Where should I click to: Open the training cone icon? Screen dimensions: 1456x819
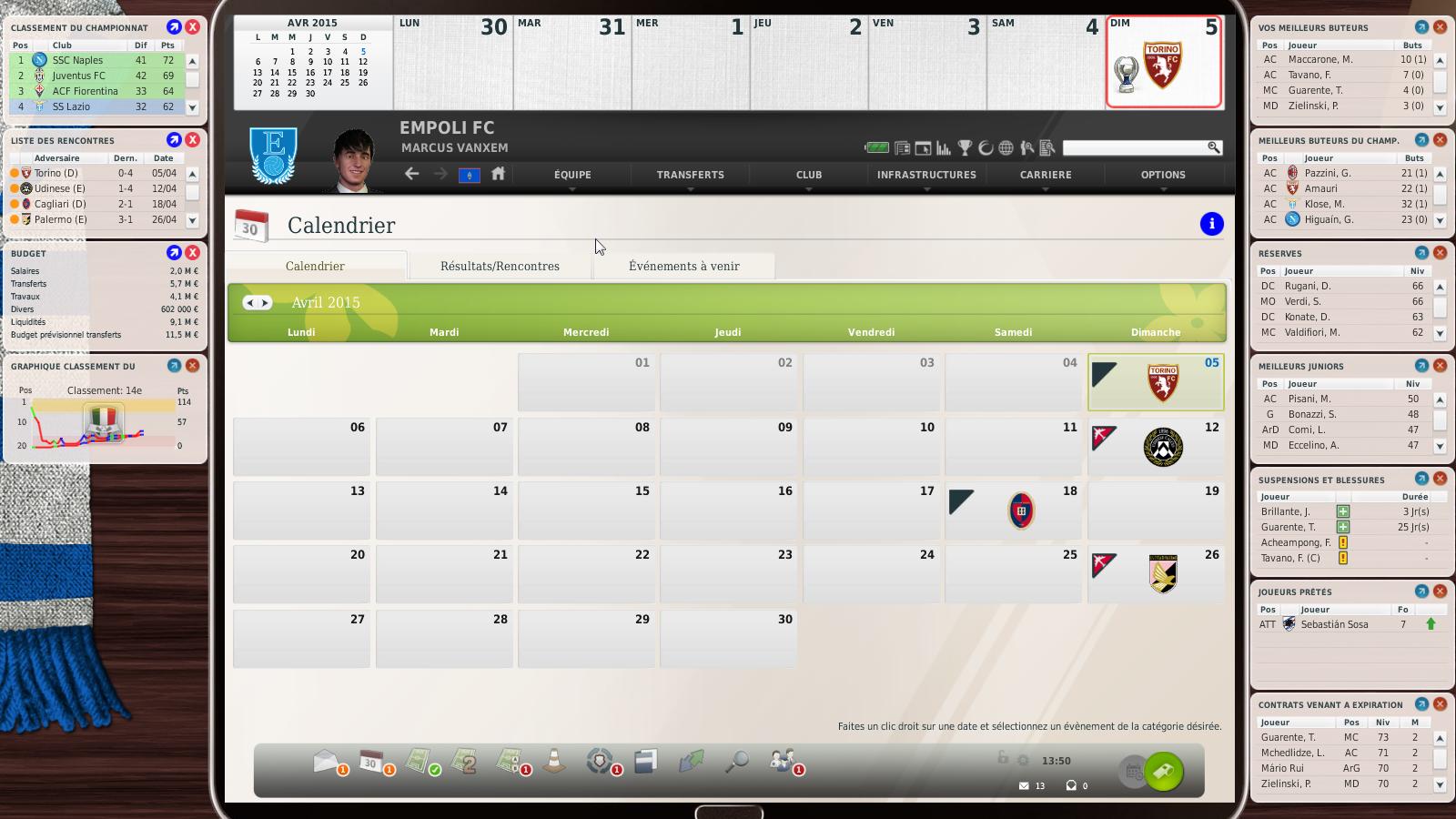click(x=553, y=761)
